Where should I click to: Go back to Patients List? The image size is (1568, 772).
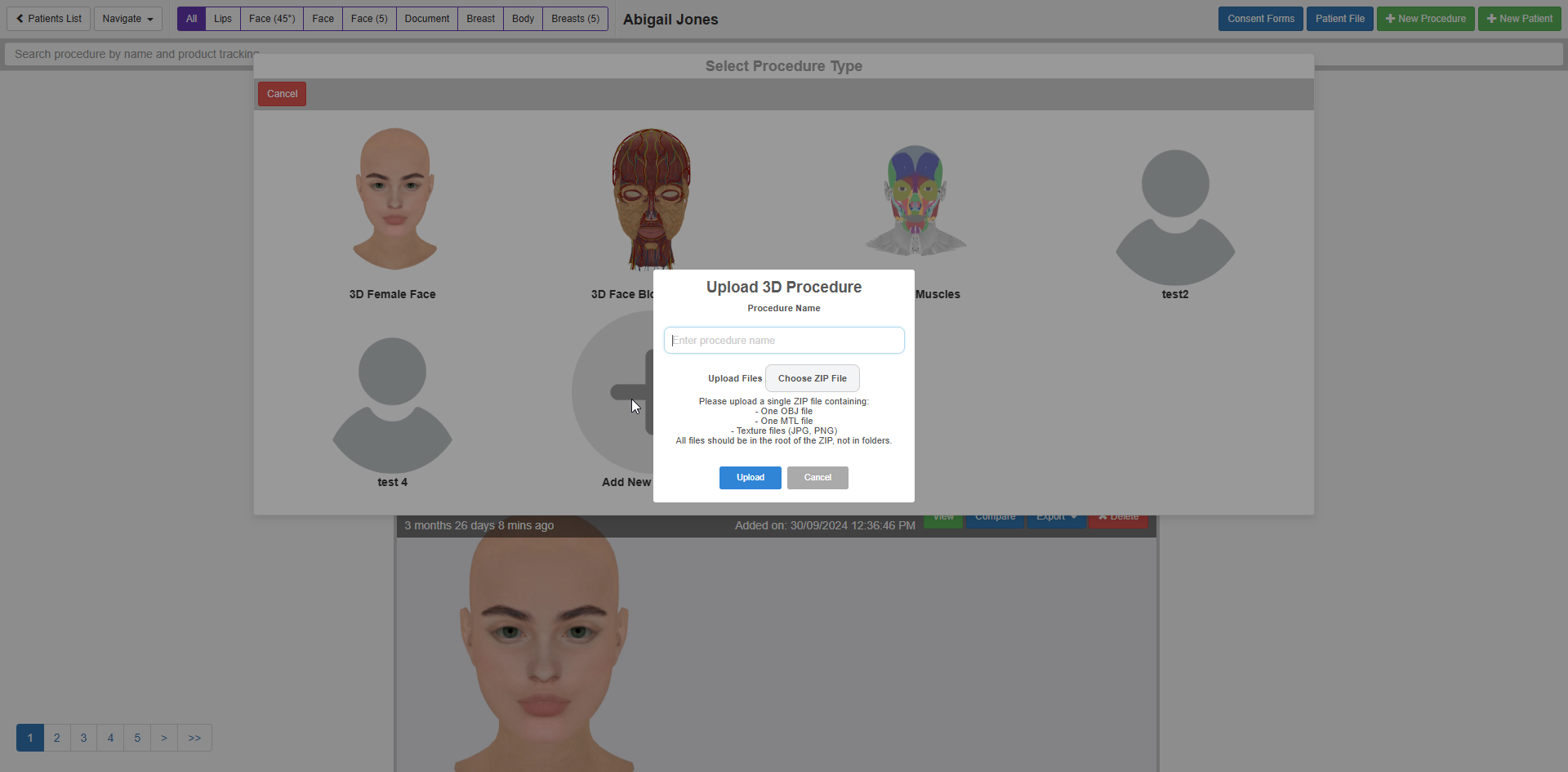click(x=49, y=19)
